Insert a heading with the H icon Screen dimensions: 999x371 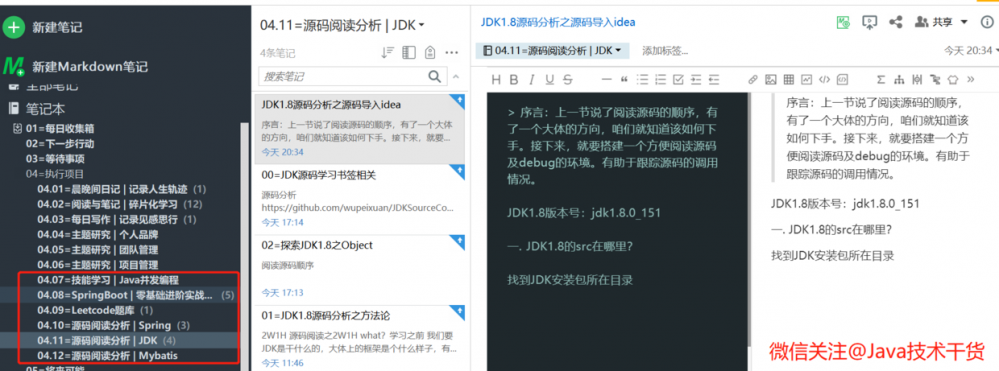click(496, 80)
